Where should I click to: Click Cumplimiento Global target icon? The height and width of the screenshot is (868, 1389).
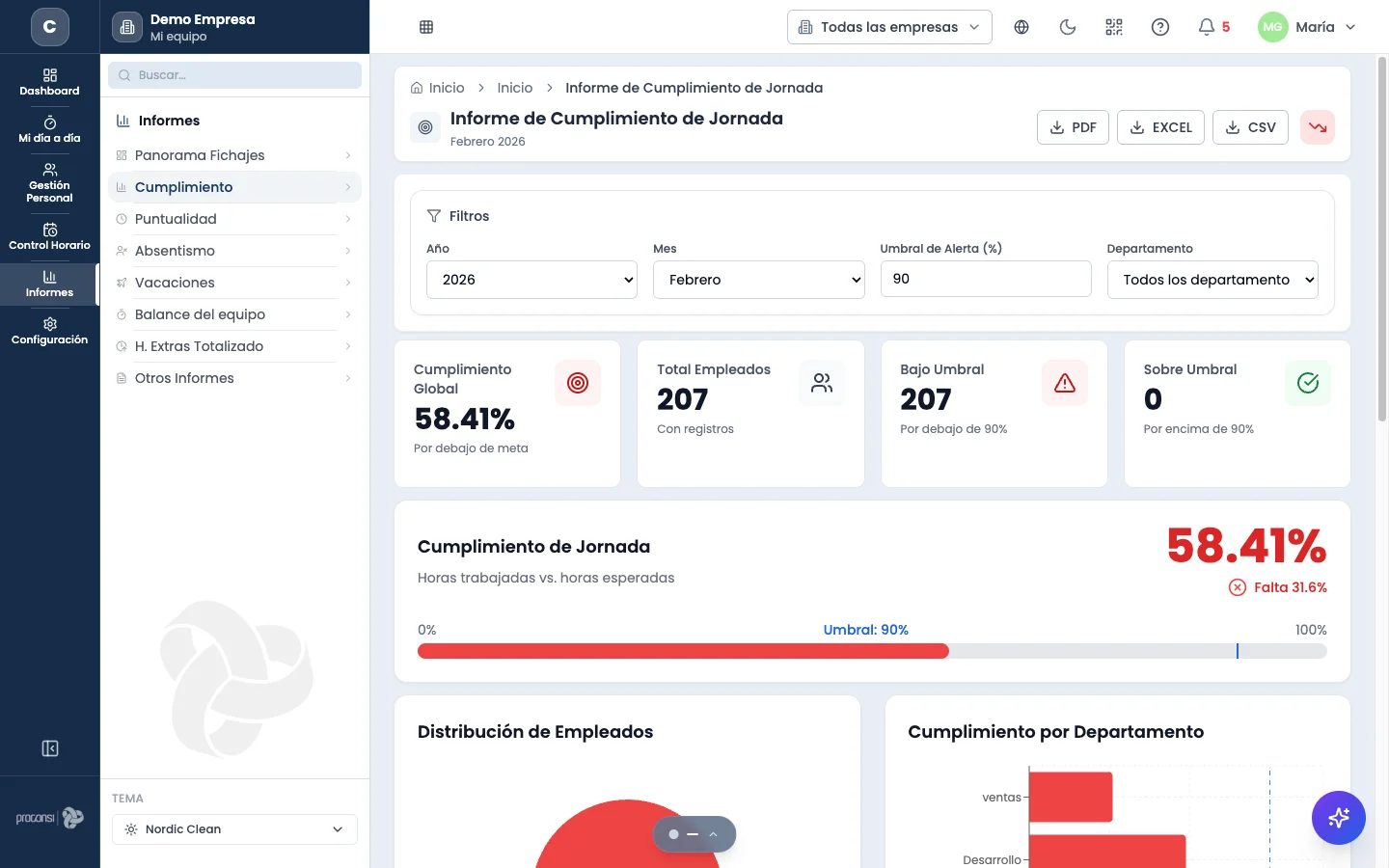578,383
